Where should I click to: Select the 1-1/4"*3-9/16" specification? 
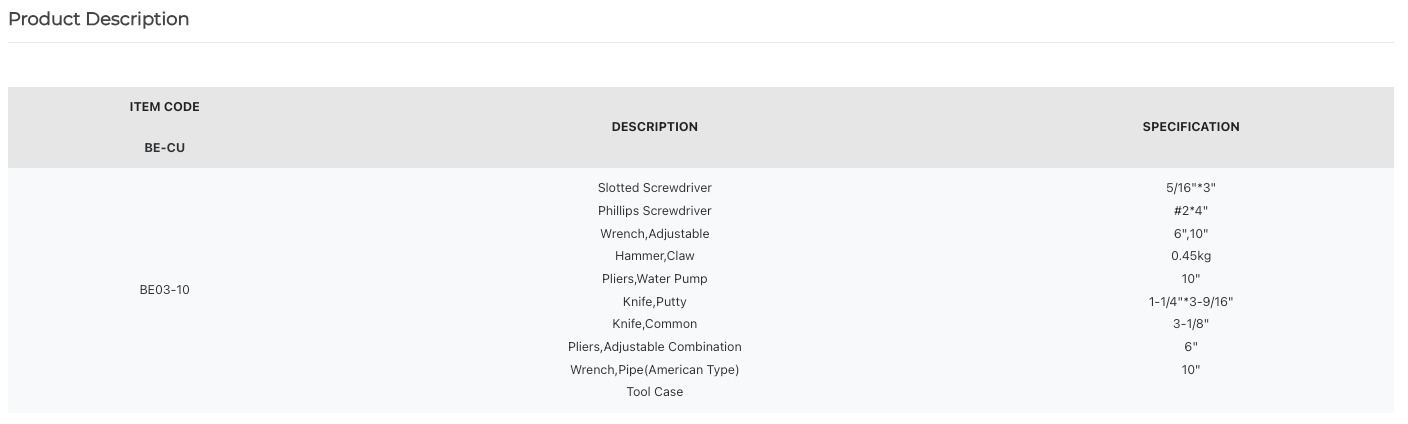(x=1191, y=302)
